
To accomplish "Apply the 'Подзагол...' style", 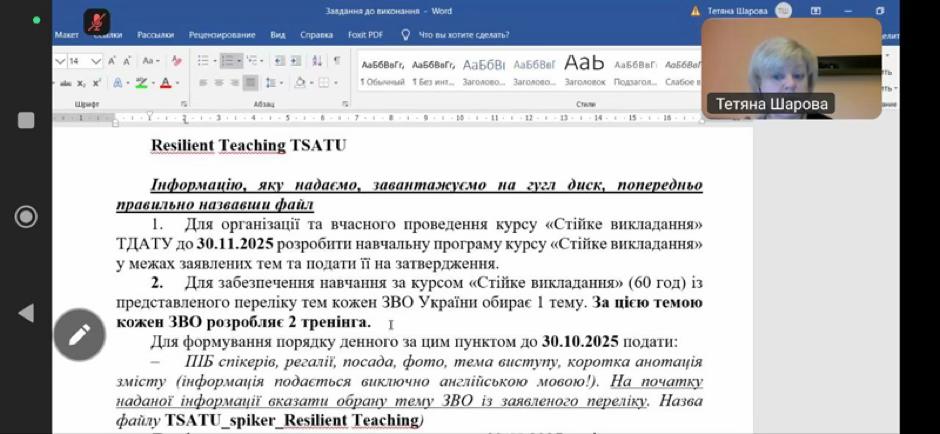I will coord(635,72).
